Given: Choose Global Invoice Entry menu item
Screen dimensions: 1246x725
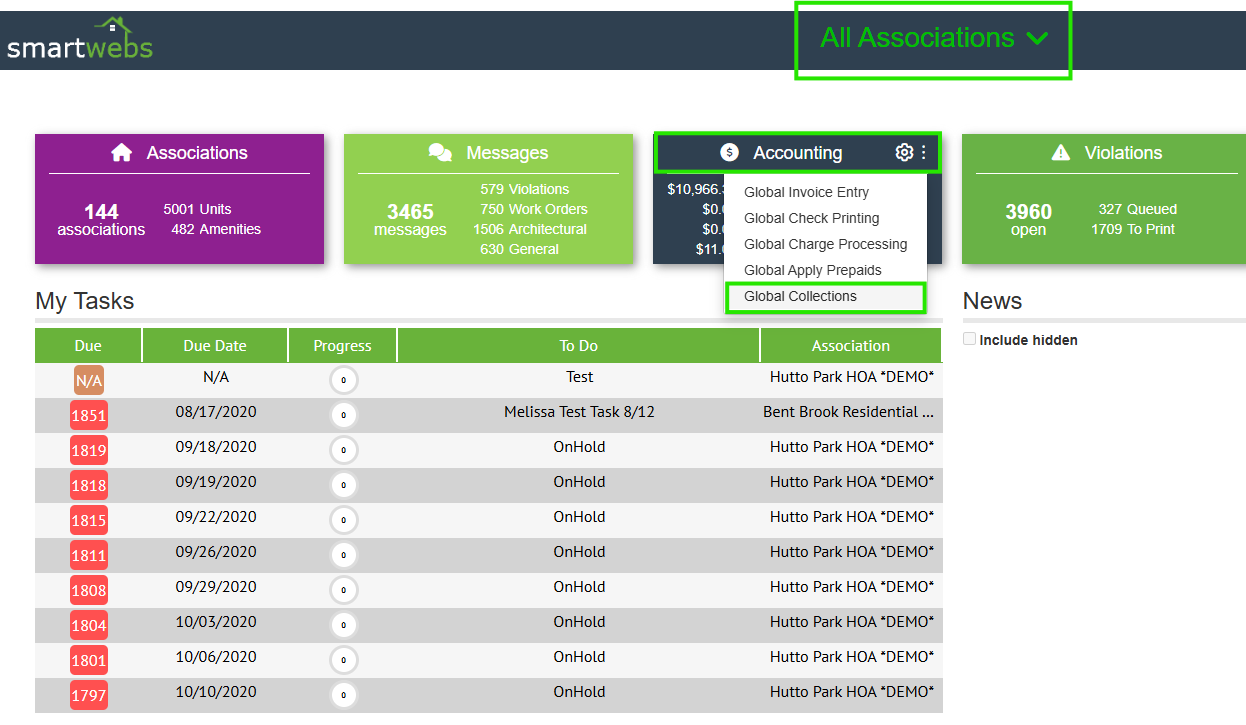Looking at the screenshot, I should [x=806, y=192].
